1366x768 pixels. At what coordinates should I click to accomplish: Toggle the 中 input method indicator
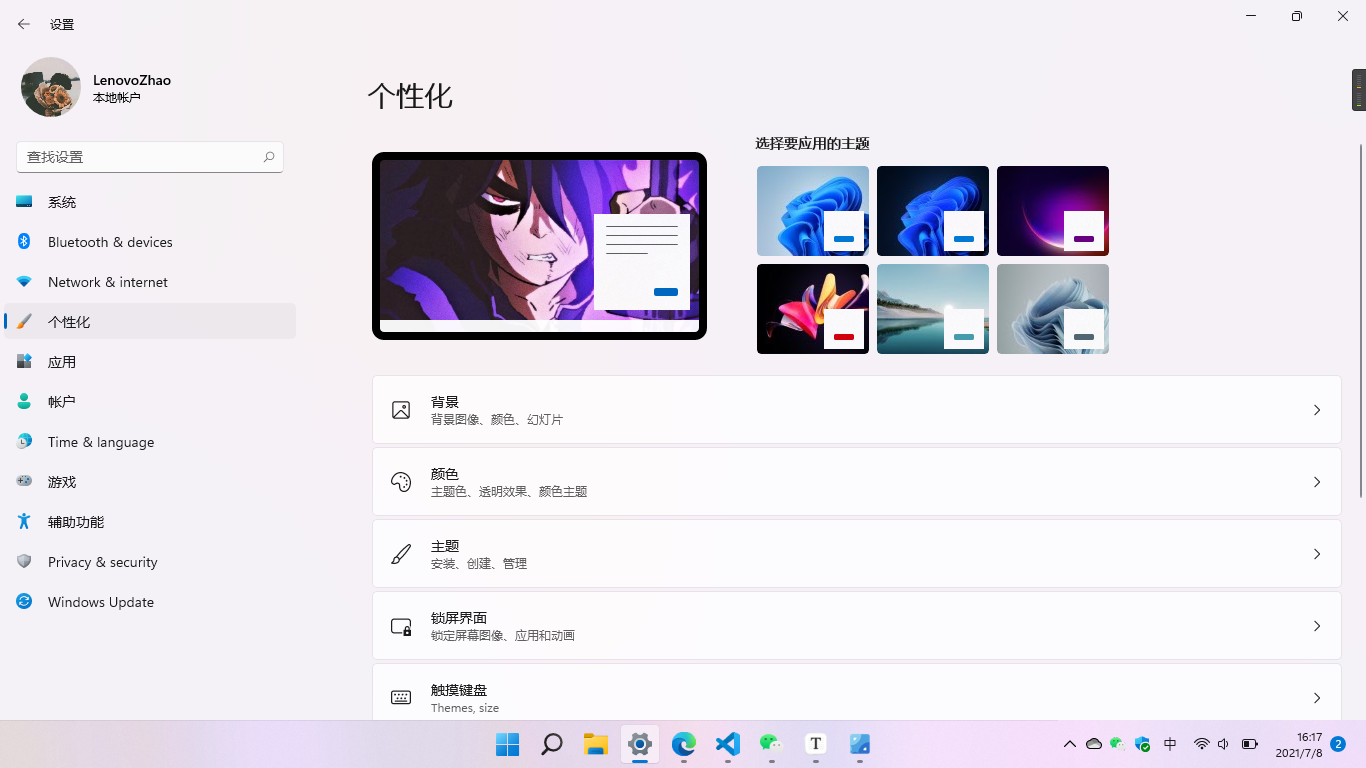coord(1171,744)
